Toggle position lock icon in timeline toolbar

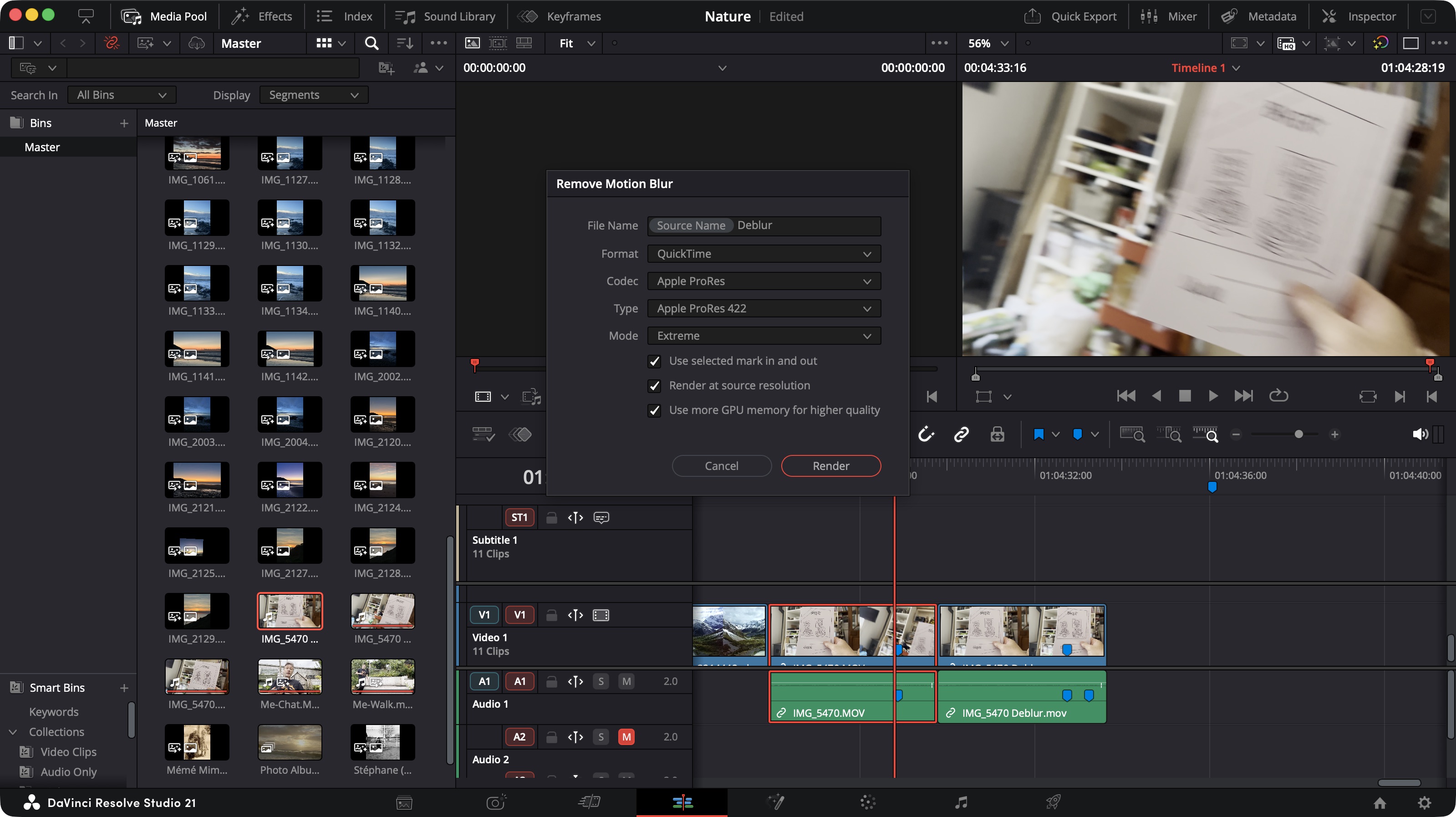[x=997, y=434]
